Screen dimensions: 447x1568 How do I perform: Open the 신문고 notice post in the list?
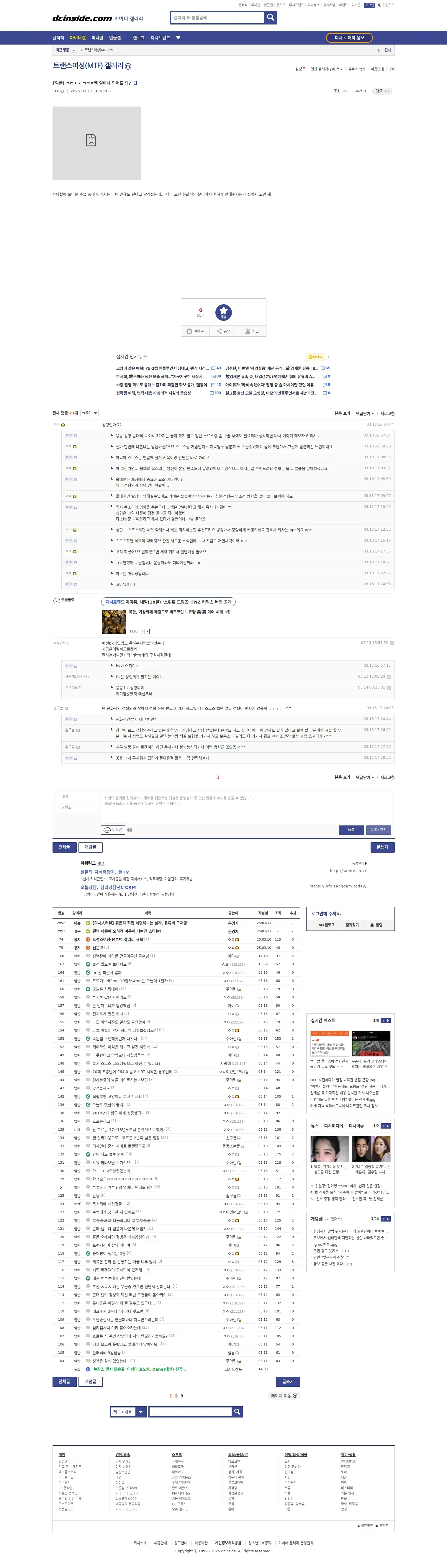pos(97,948)
